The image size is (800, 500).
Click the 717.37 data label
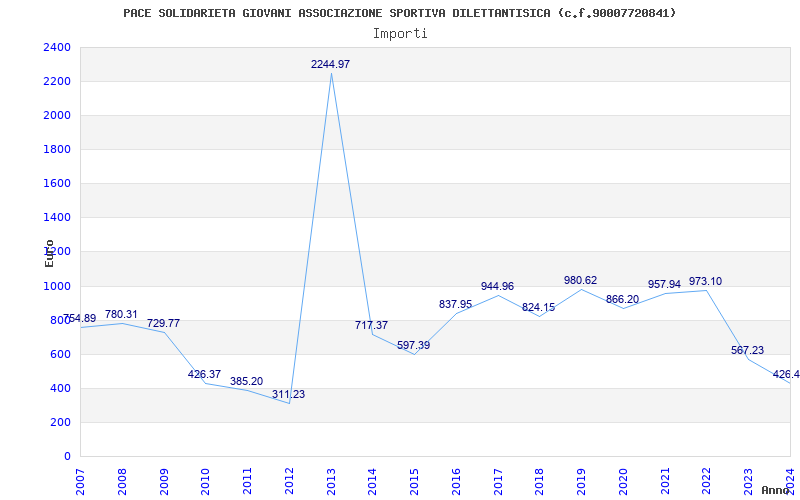click(371, 325)
